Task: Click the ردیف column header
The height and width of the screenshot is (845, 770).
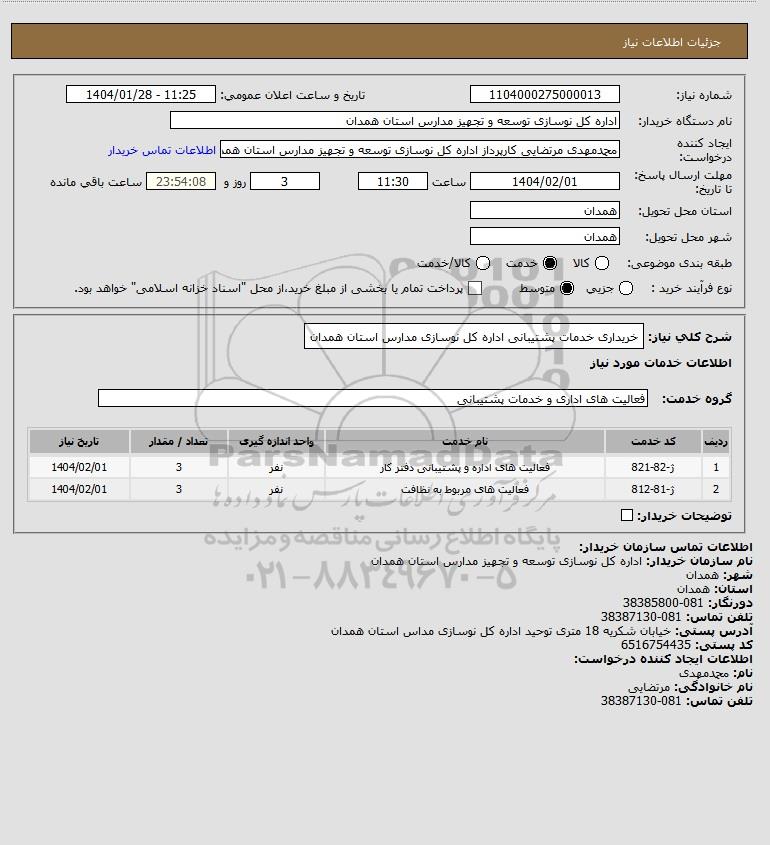Action: [x=716, y=441]
